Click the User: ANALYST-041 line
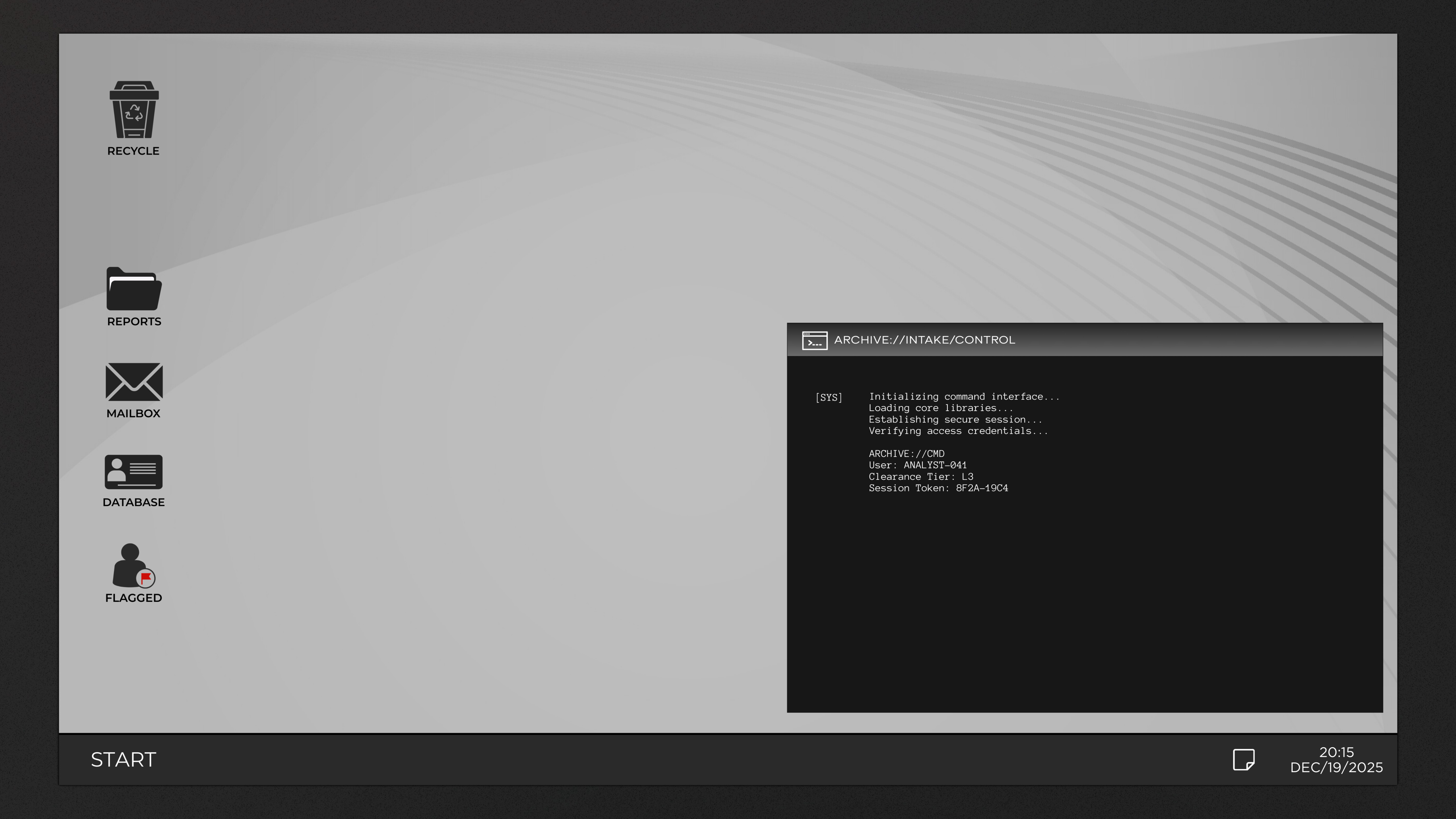This screenshot has width=1456, height=819. [x=918, y=465]
